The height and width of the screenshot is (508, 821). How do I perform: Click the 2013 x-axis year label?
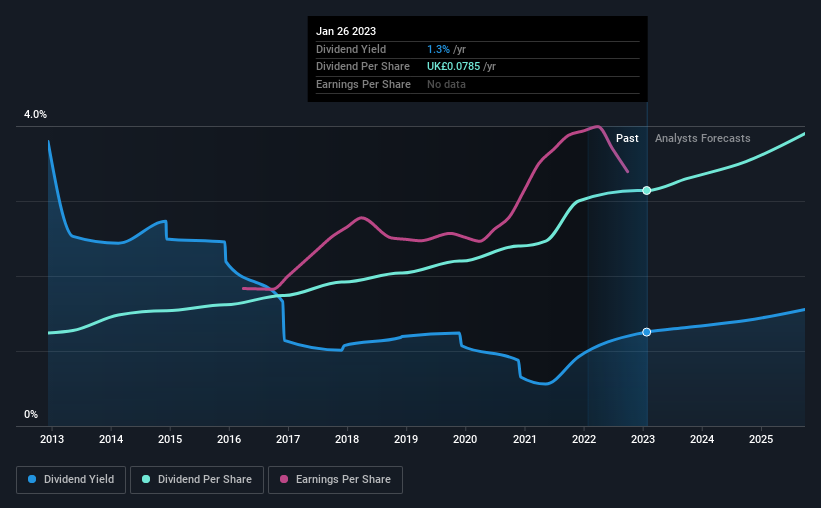click(x=52, y=439)
